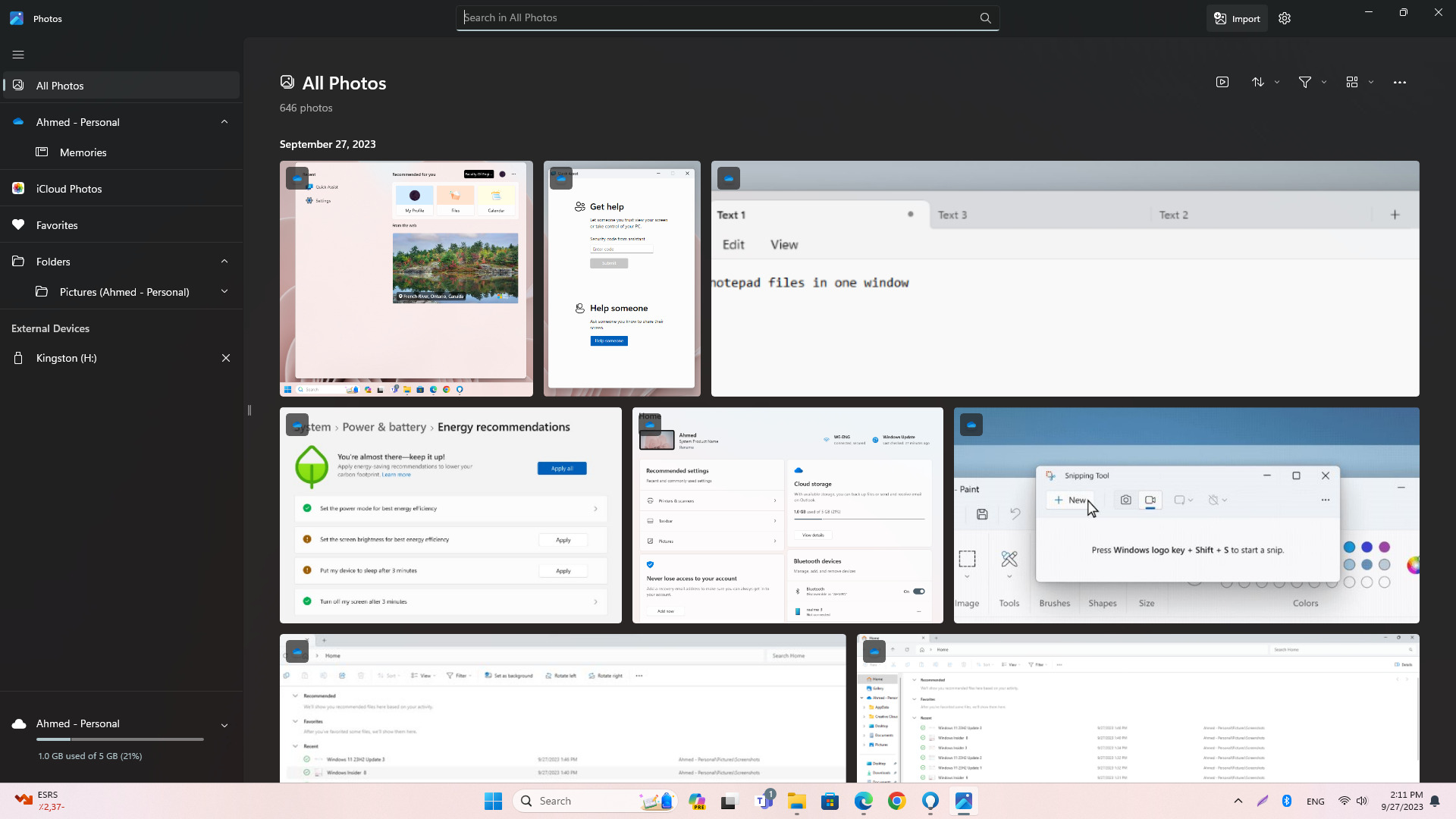This screenshot has height=819, width=1456.
Task: Open the File Explorer Home thumbnail with toolbar
Action: [563, 708]
